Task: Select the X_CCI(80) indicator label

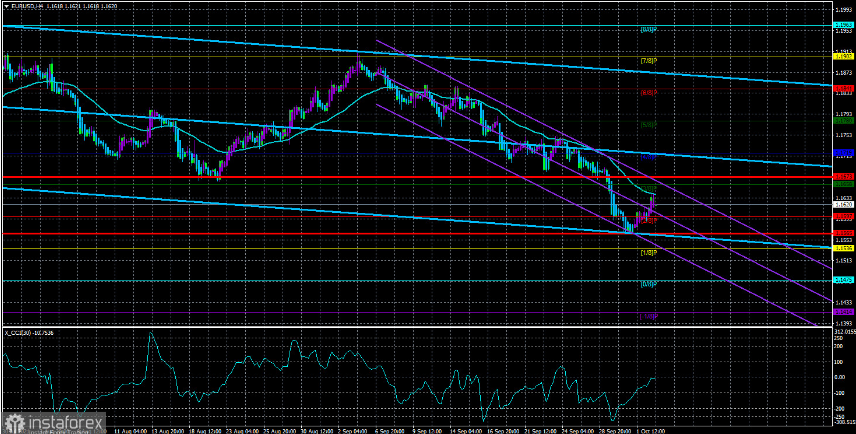Action: [x=15, y=333]
